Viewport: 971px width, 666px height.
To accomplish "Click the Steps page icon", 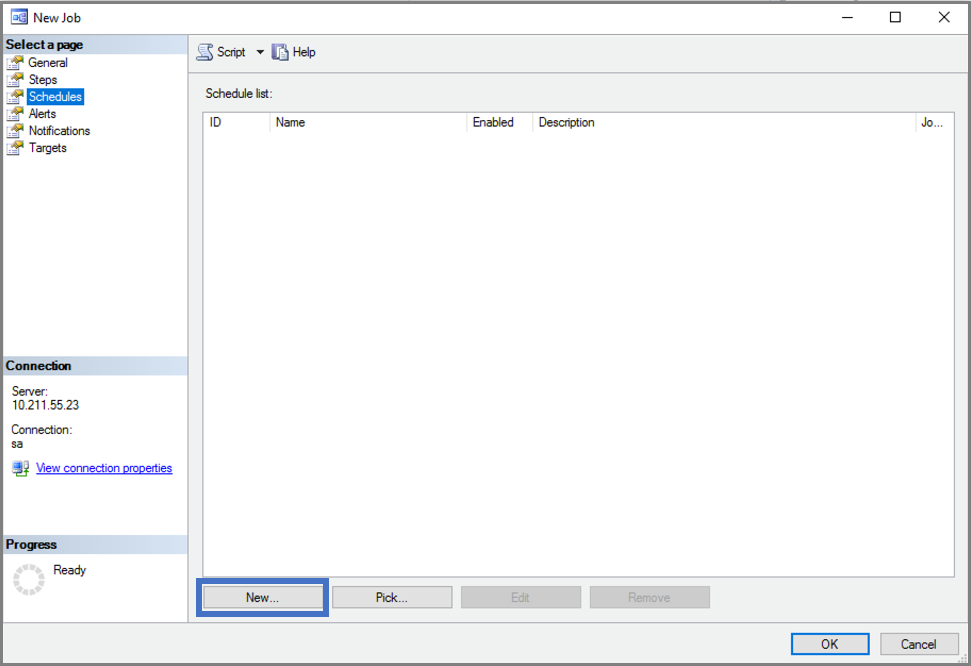I will click(x=15, y=80).
